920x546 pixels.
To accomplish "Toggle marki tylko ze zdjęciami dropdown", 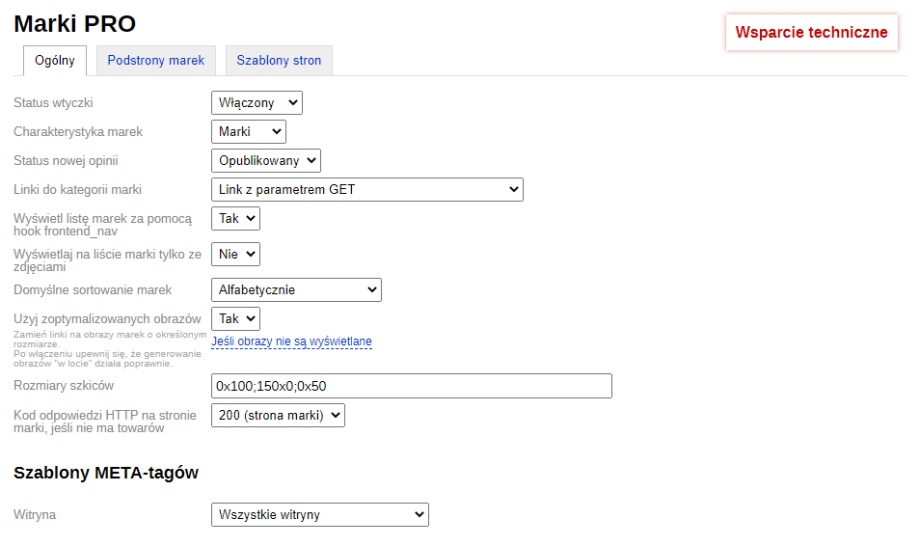I will tap(236, 254).
